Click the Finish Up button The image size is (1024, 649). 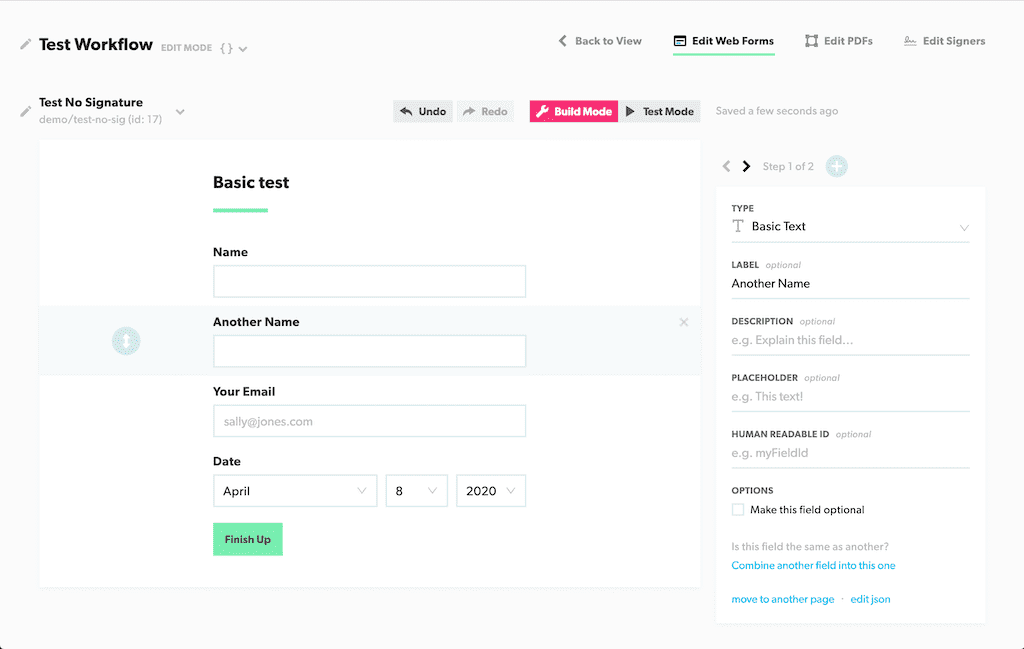pyautogui.click(x=248, y=539)
